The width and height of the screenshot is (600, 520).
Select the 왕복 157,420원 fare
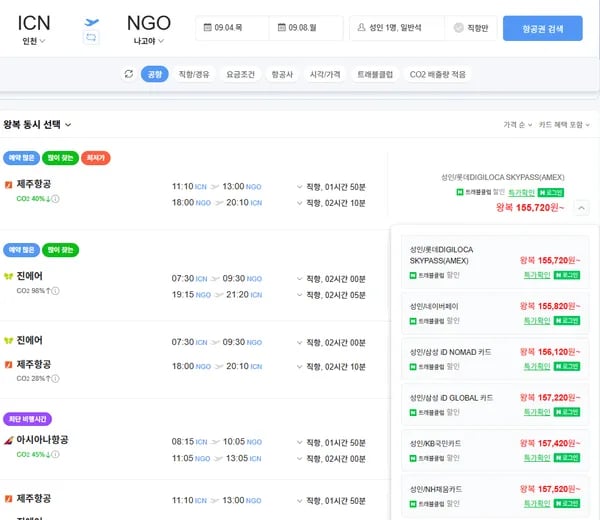tap(495, 450)
